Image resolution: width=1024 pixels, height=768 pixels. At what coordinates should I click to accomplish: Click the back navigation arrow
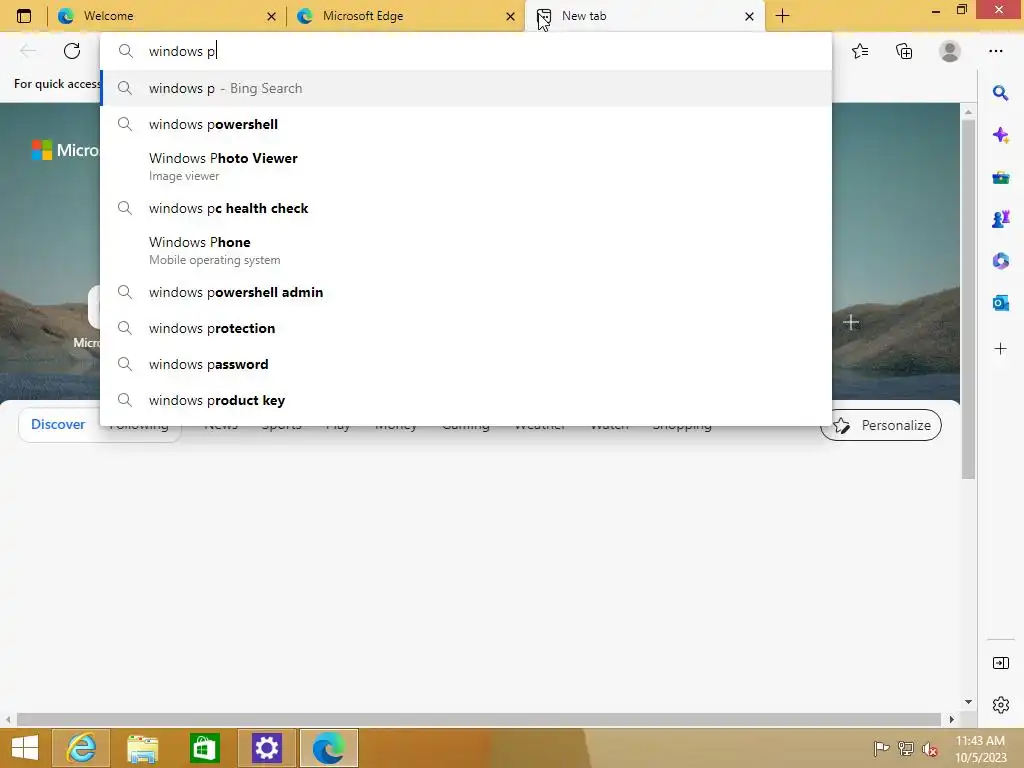[27, 51]
